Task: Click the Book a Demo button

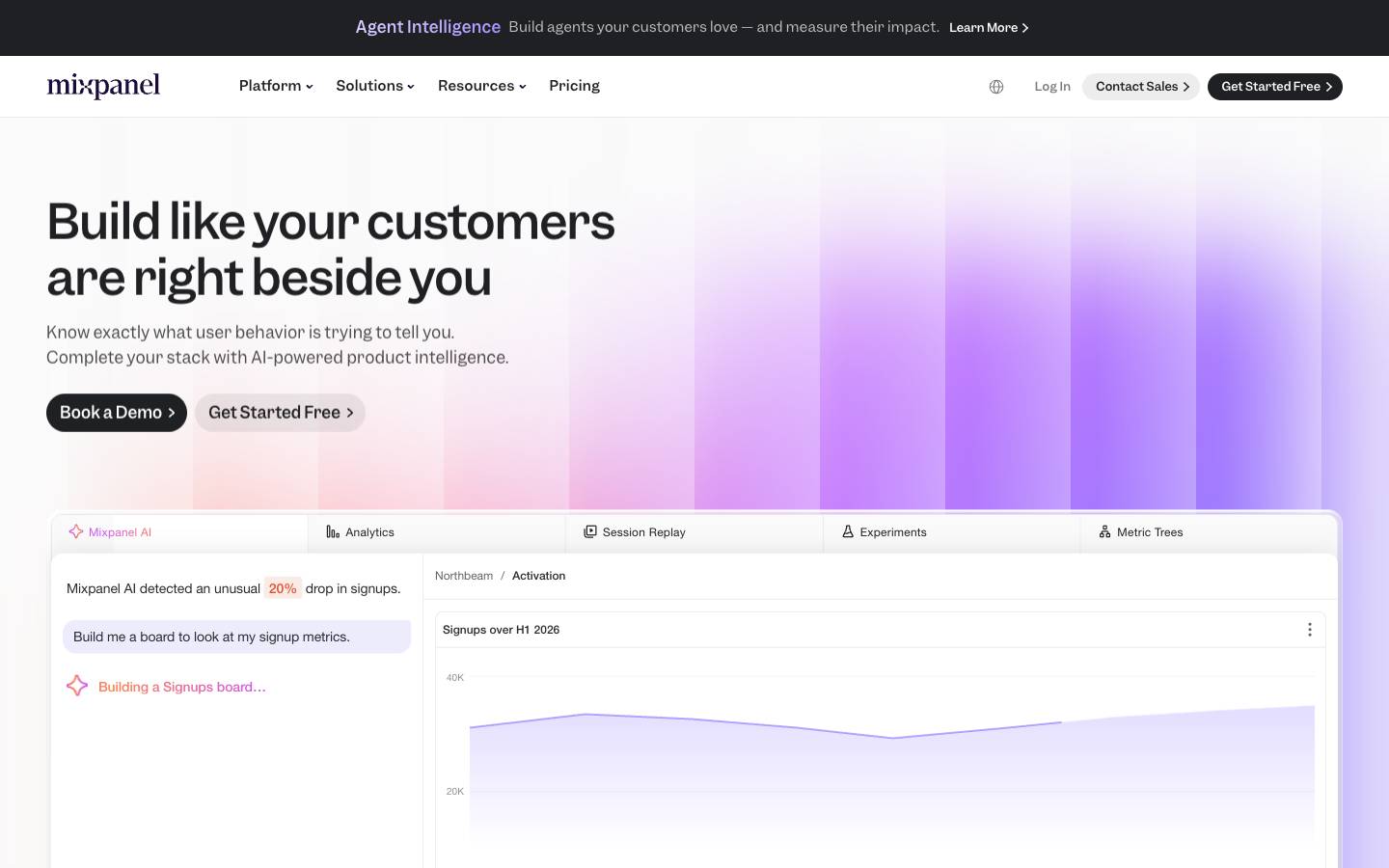Action: [x=117, y=413]
